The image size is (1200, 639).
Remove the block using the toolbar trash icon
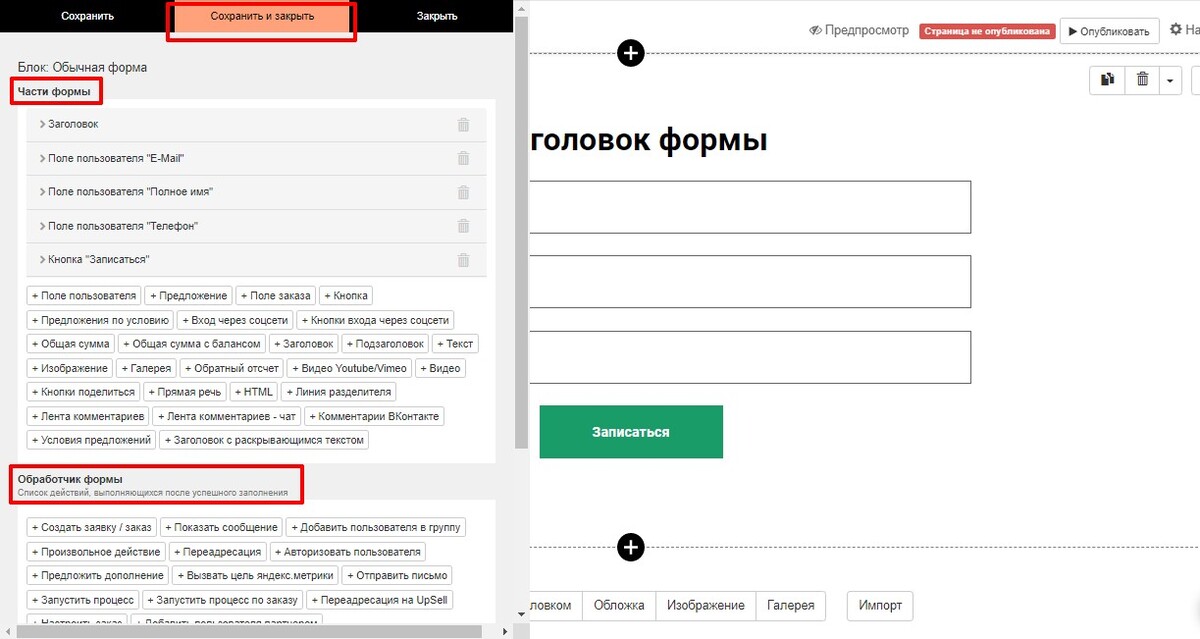point(1142,80)
